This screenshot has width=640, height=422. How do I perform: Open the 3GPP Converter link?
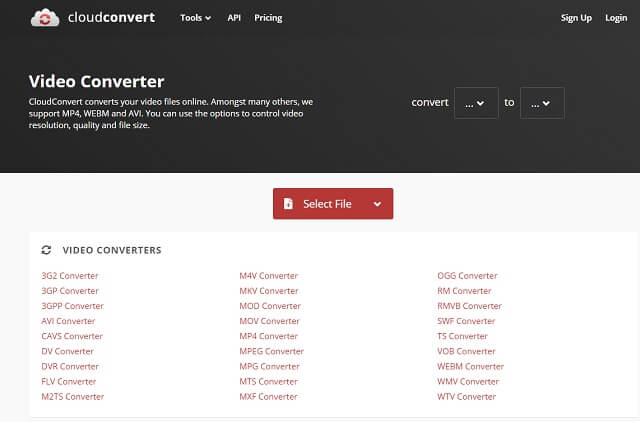pyautogui.click(x=73, y=306)
